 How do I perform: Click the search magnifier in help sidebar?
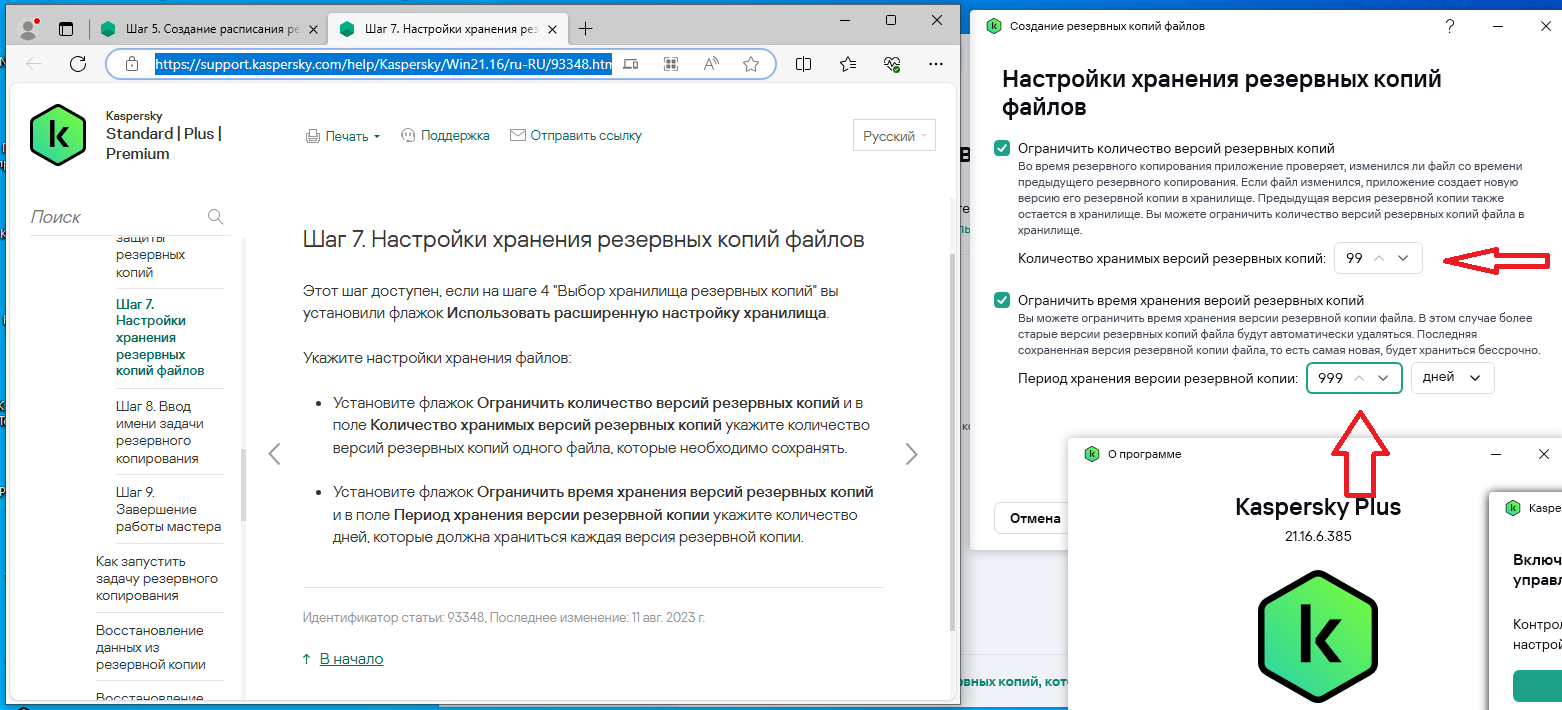pos(215,217)
